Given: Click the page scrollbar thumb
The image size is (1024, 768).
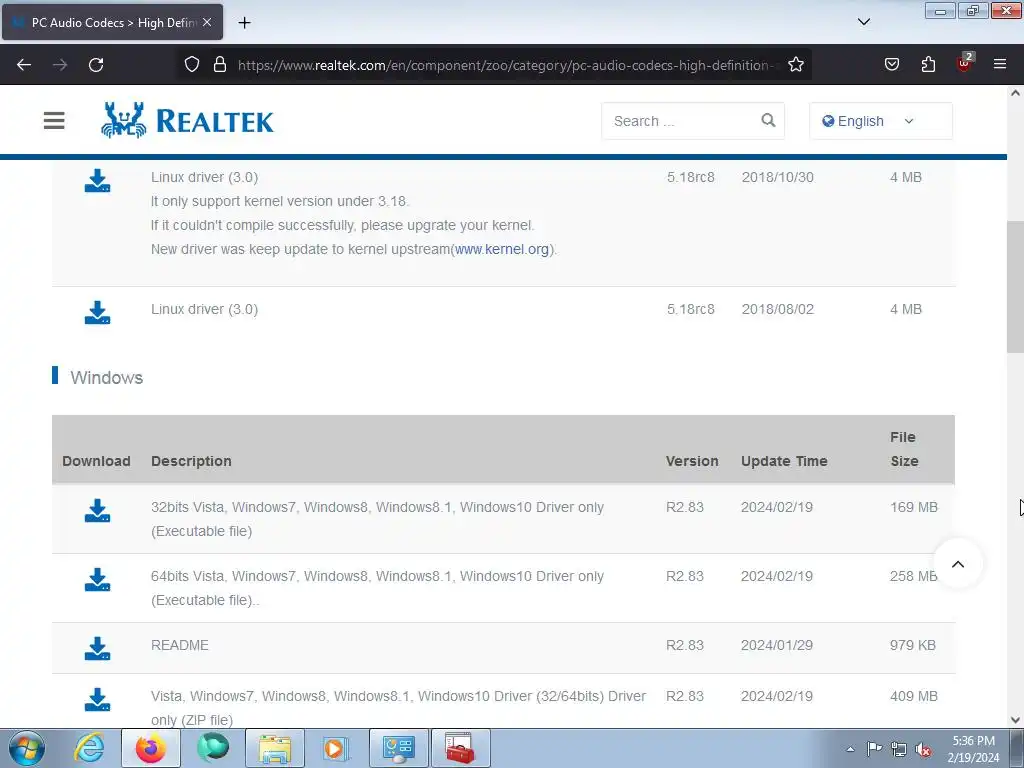Looking at the screenshot, I should (x=1015, y=287).
